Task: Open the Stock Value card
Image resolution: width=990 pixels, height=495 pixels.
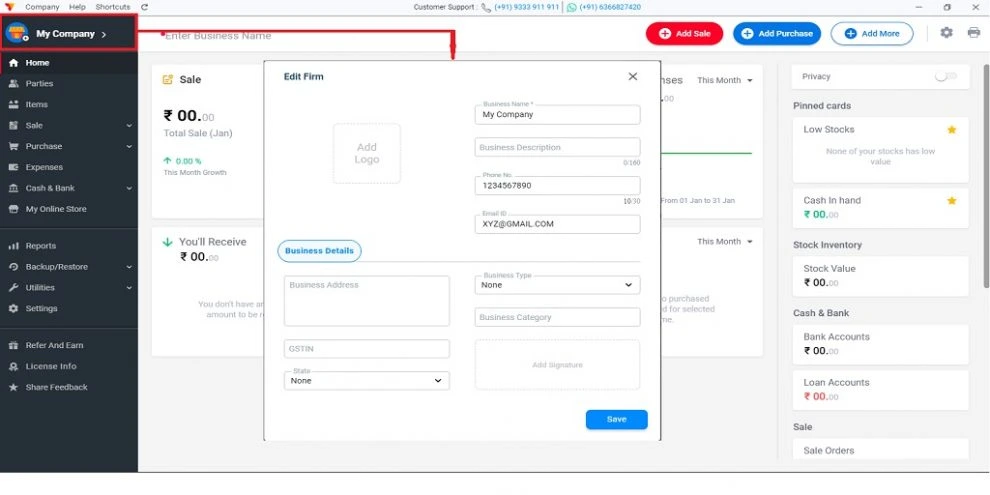Action: click(880, 276)
